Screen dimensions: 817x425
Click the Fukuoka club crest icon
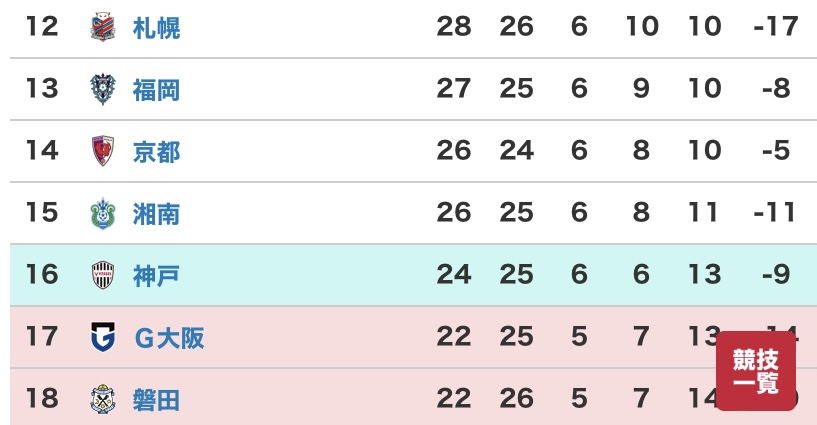[x=103, y=89]
